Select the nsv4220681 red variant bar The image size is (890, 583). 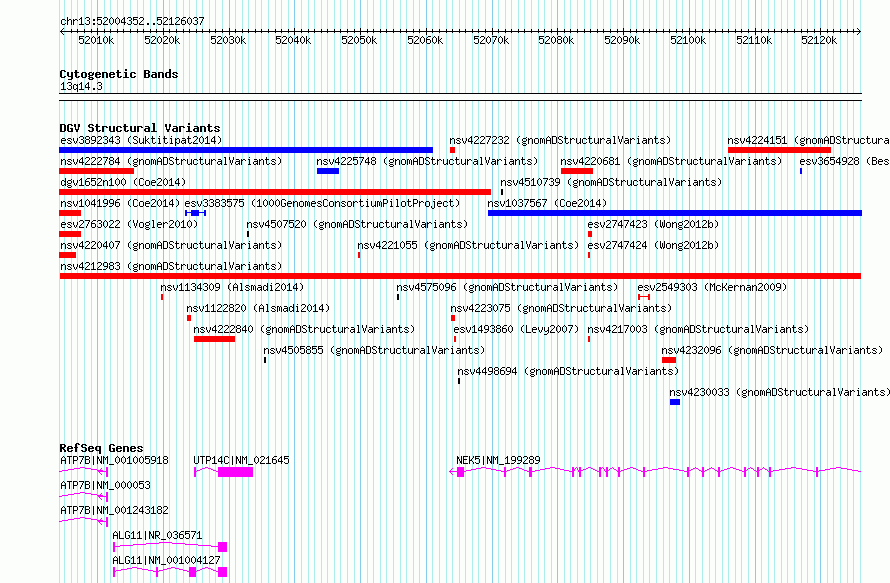577,171
